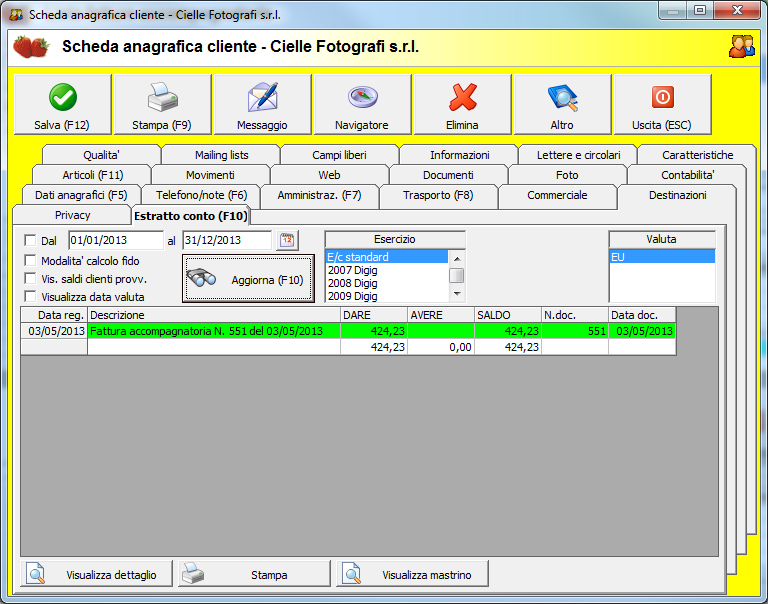Click the AVERE total cell 0,00
The height and width of the screenshot is (604, 768).
pyautogui.click(x=441, y=347)
